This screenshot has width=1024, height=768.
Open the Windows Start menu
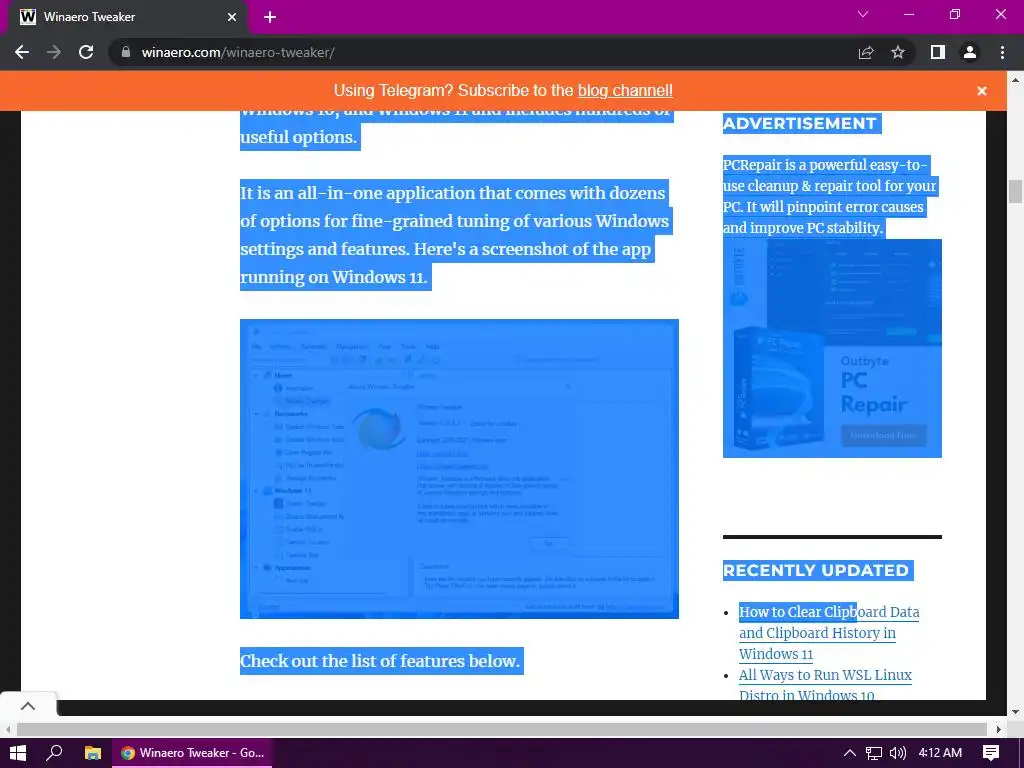pyautogui.click(x=18, y=753)
